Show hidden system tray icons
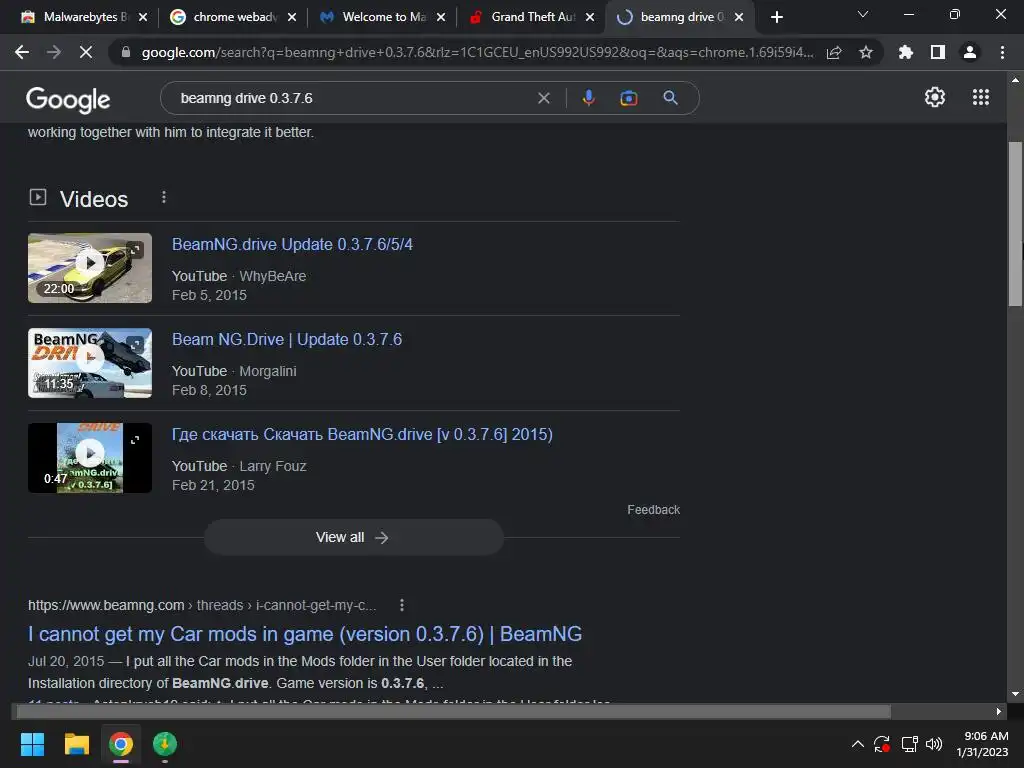Screen dimensions: 1024x768 click(x=857, y=744)
